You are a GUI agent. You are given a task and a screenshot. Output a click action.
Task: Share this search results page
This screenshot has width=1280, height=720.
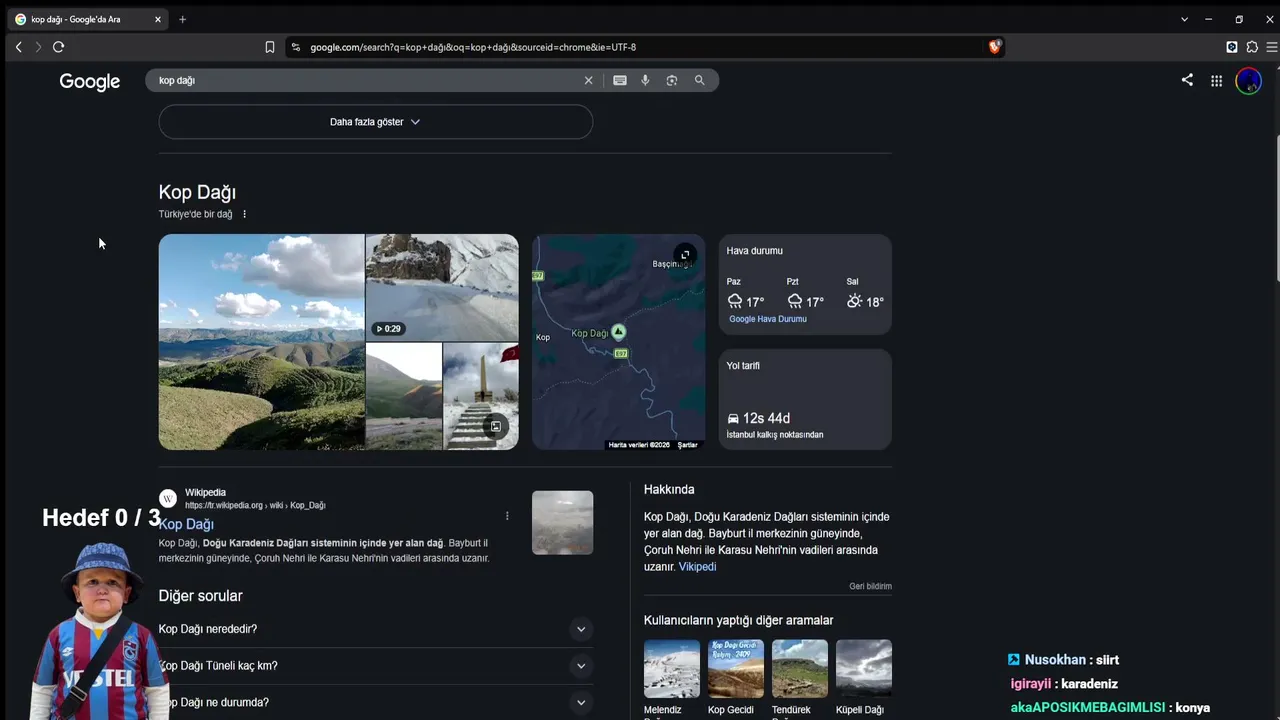(x=1187, y=80)
